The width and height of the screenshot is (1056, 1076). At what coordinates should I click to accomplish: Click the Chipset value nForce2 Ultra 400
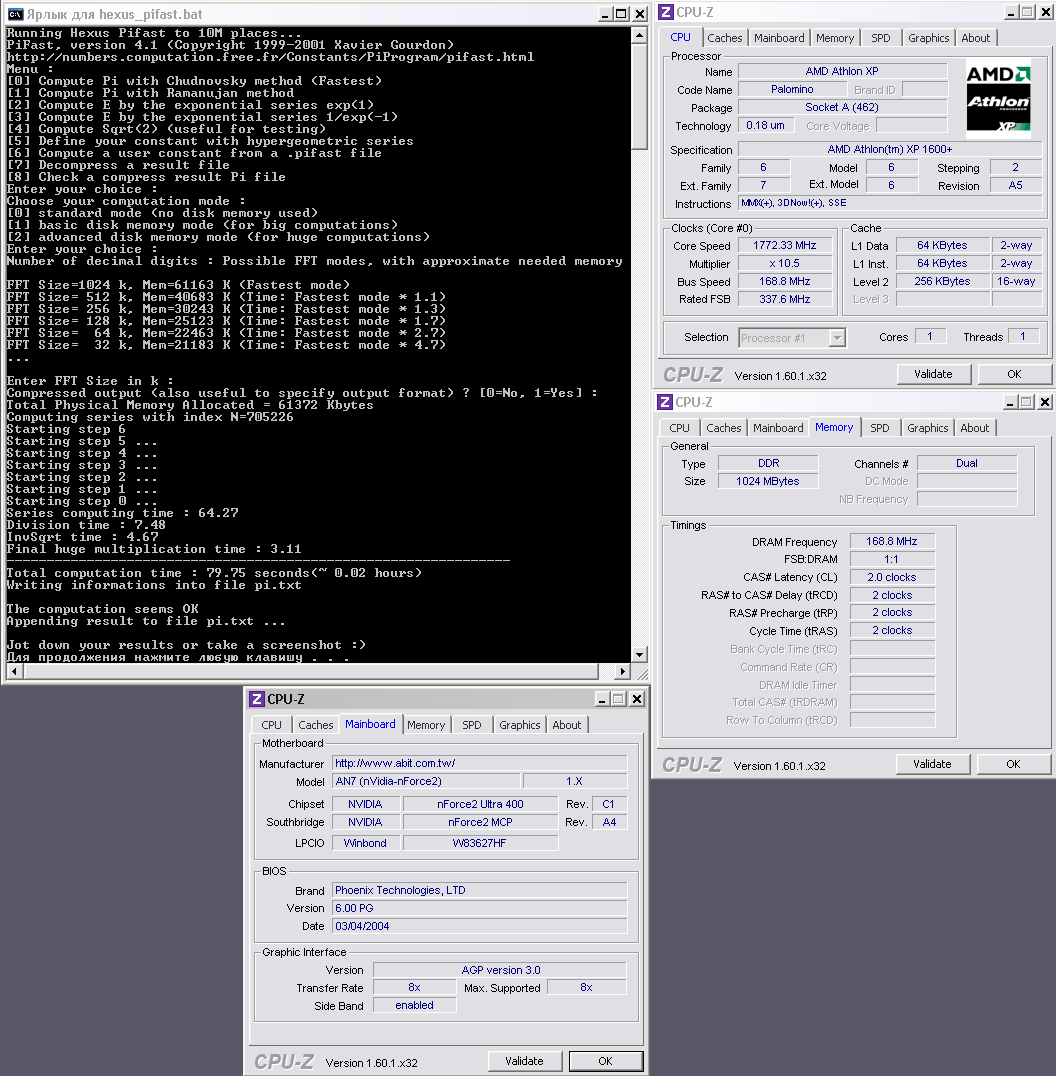(x=480, y=804)
